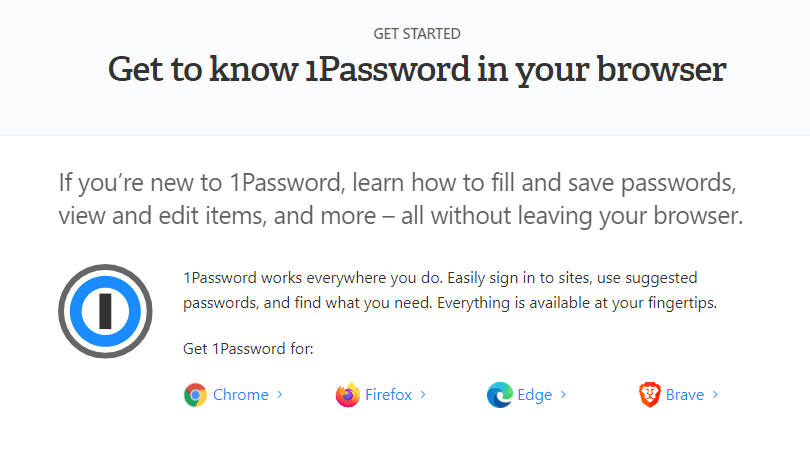Click the 1Password keyhole logo
Viewport: 810px width, 454px height.
[x=105, y=312]
